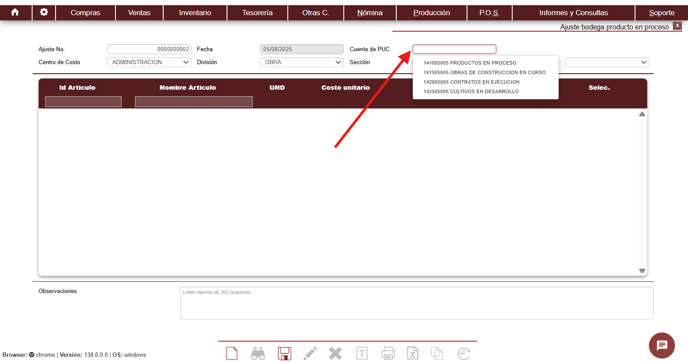Click the Costo unitario column header
Screen dimensions: 688x362
tap(345, 88)
